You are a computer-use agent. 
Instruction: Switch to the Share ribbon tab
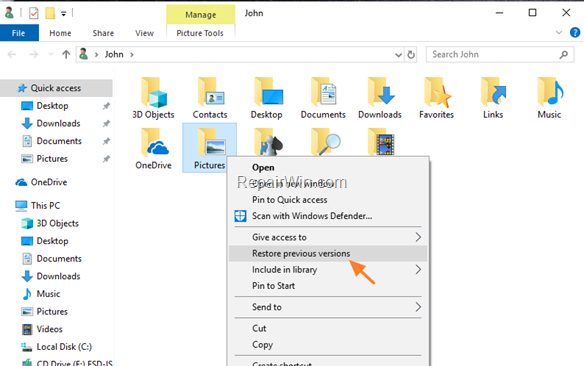click(x=103, y=33)
